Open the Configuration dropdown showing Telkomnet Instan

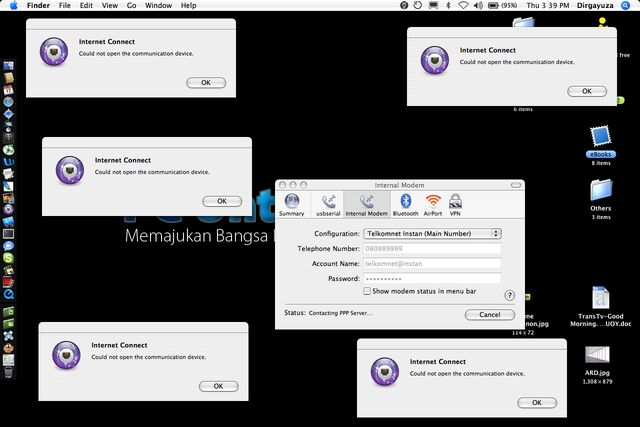(432, 234)
